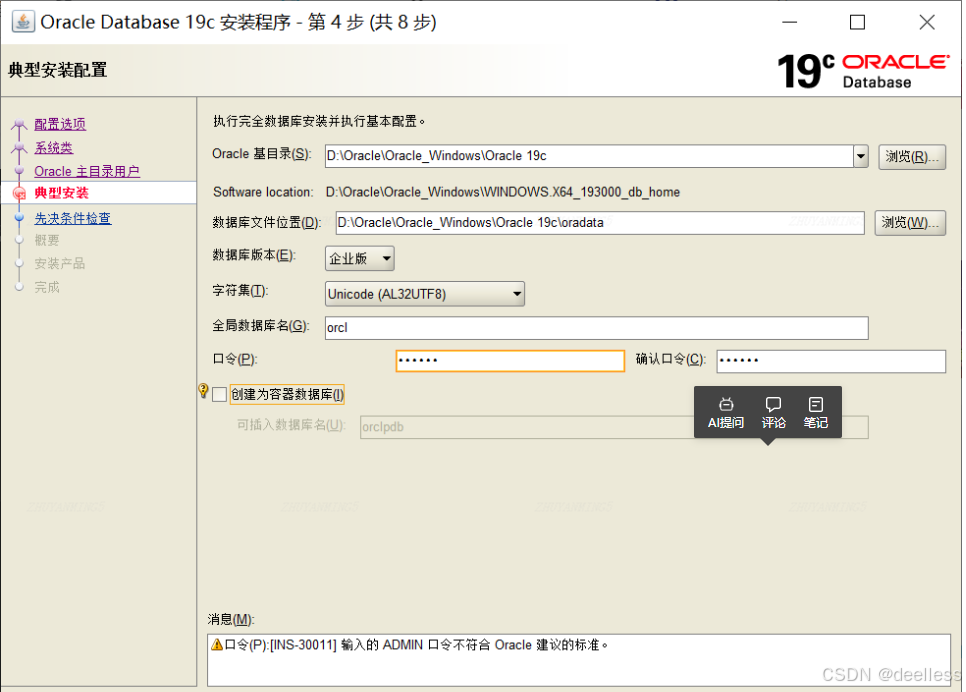The height and width of the screenshot is (692, 966).
Task: Click the 口令 password field
Action: [510, 360]
